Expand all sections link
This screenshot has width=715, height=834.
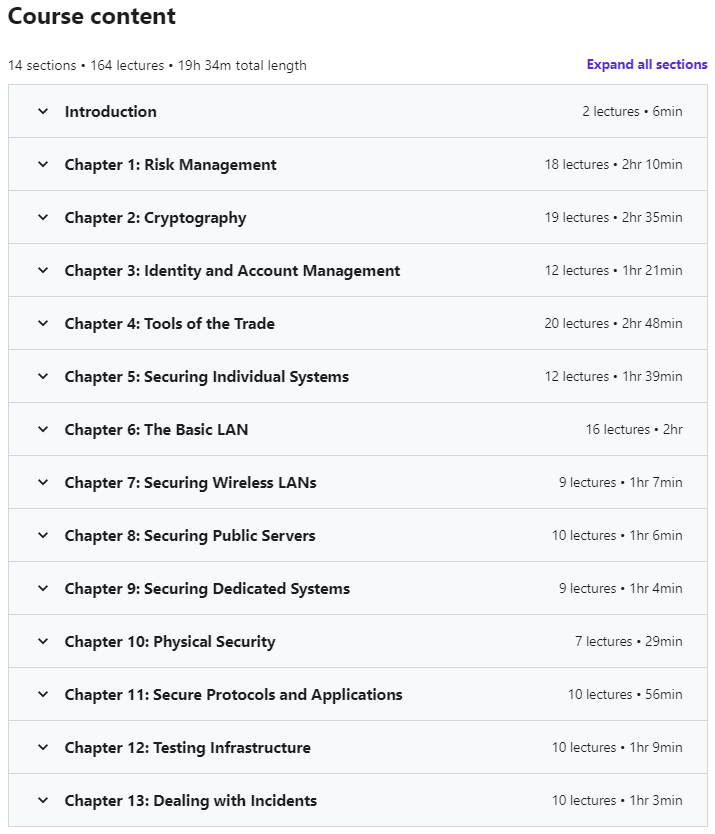point(647,64)
